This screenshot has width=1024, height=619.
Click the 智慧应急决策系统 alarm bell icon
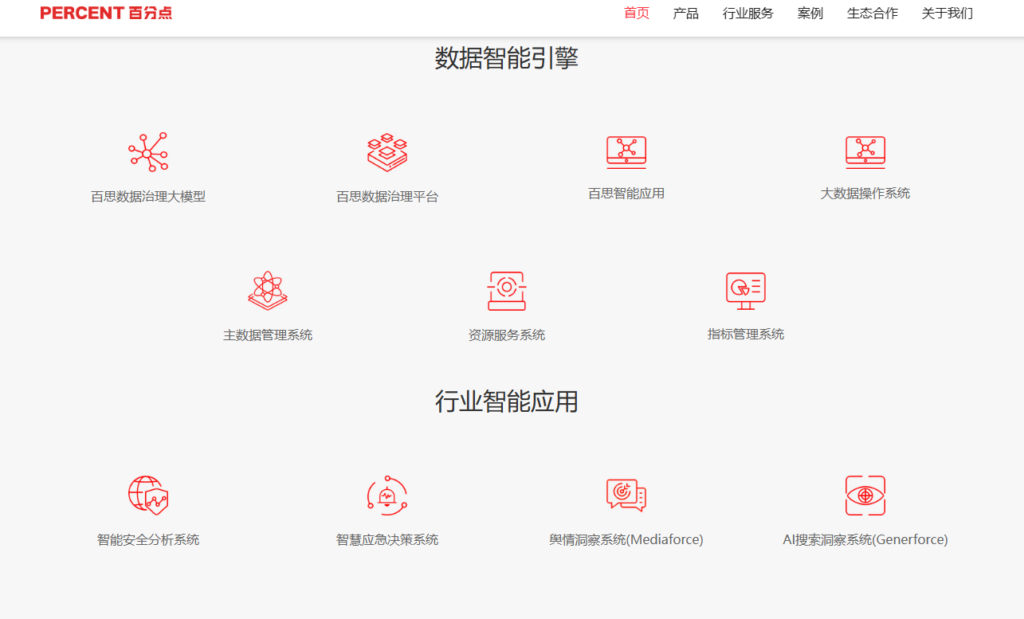click(x=388, y=497)
